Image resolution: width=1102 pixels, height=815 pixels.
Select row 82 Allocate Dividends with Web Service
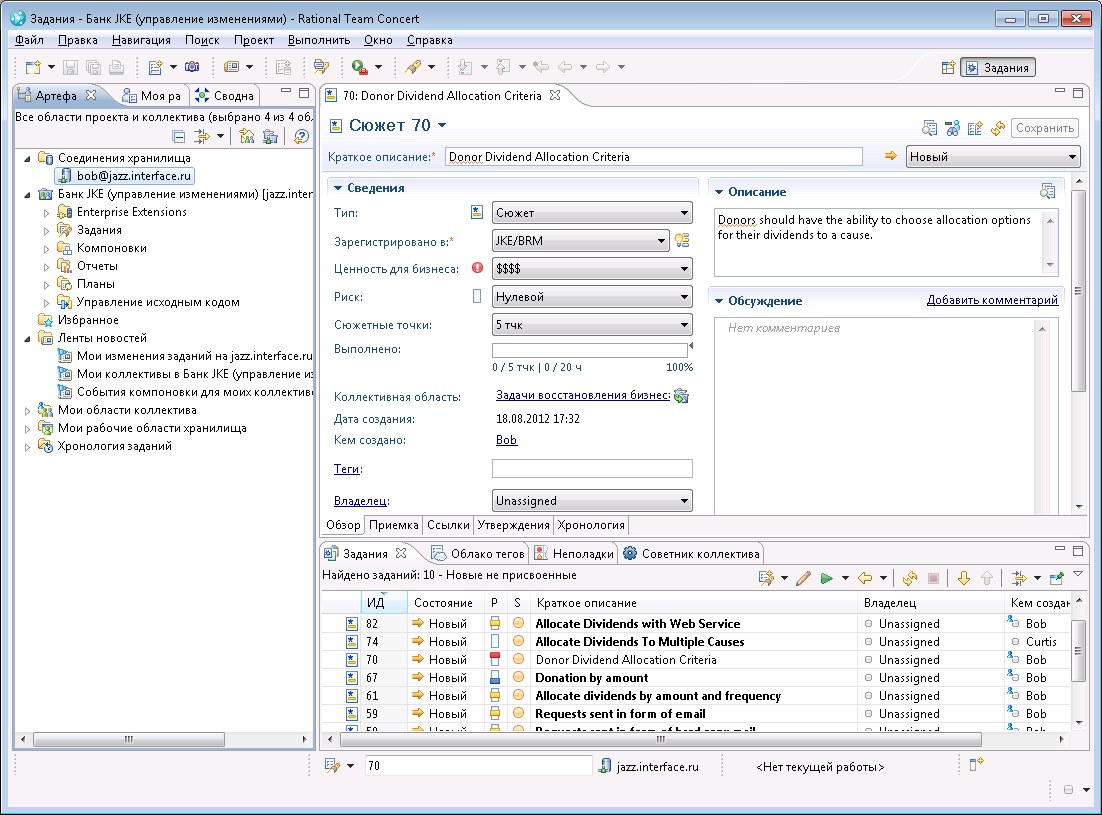tap(696, 623)
